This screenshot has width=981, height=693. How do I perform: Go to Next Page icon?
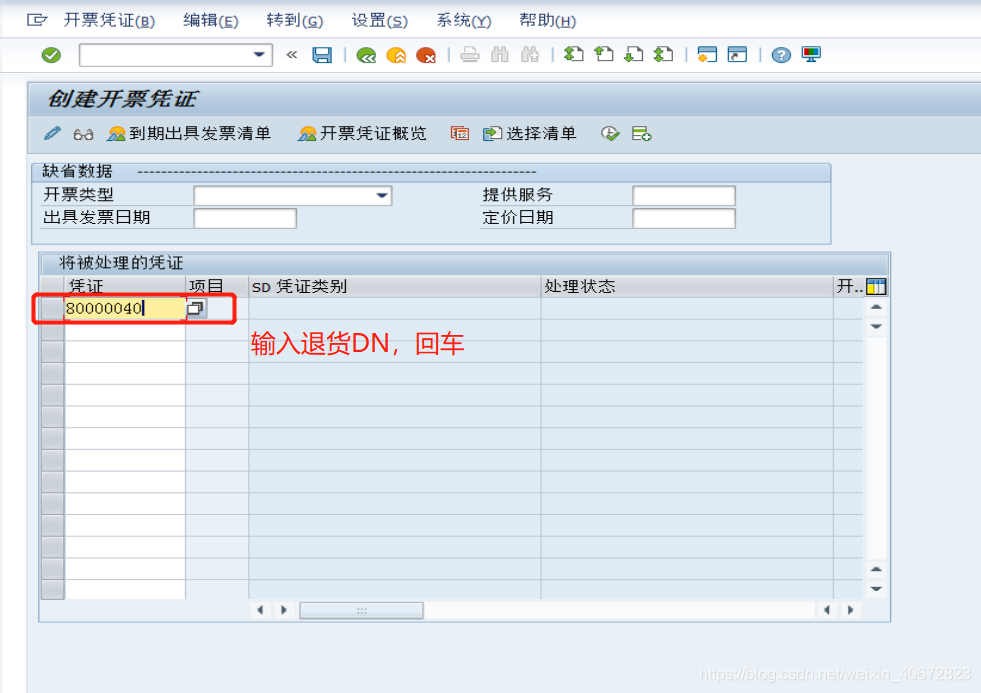634,54
